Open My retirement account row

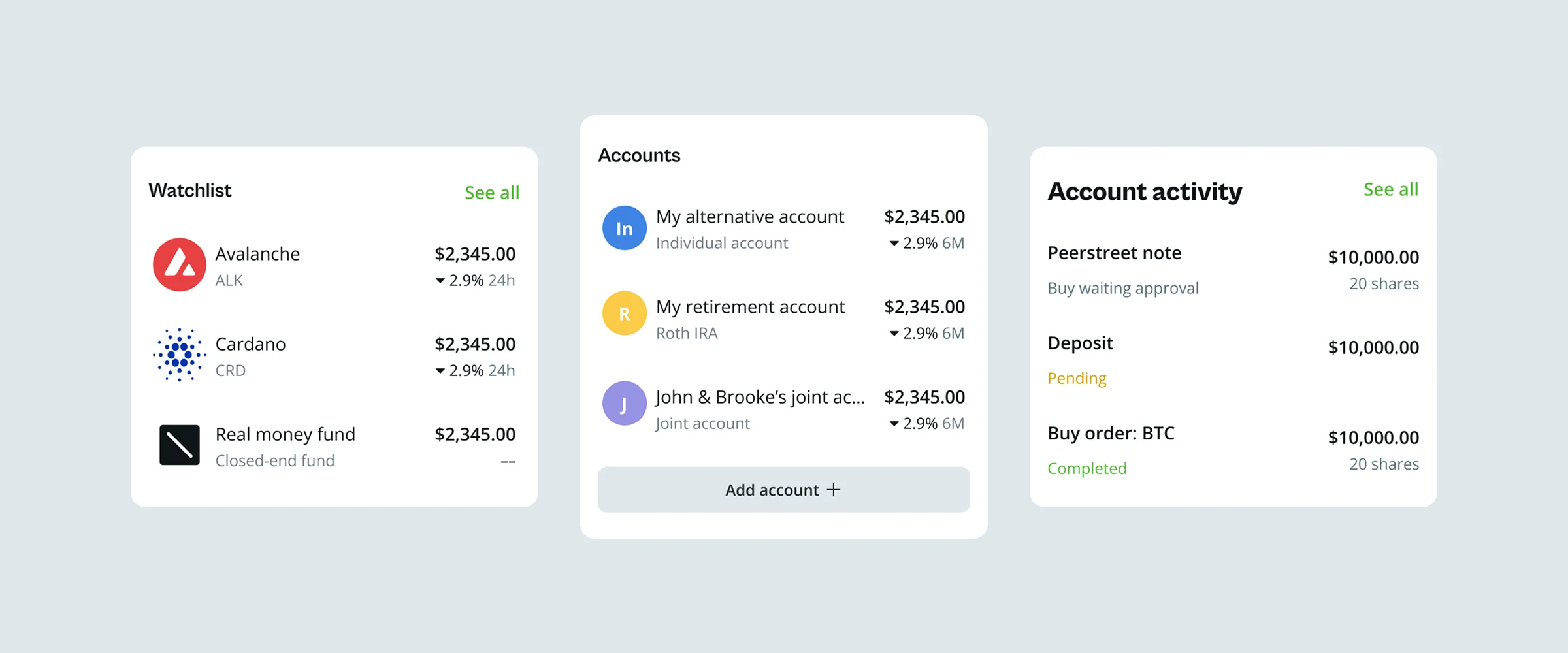click(x=750, y=307)
